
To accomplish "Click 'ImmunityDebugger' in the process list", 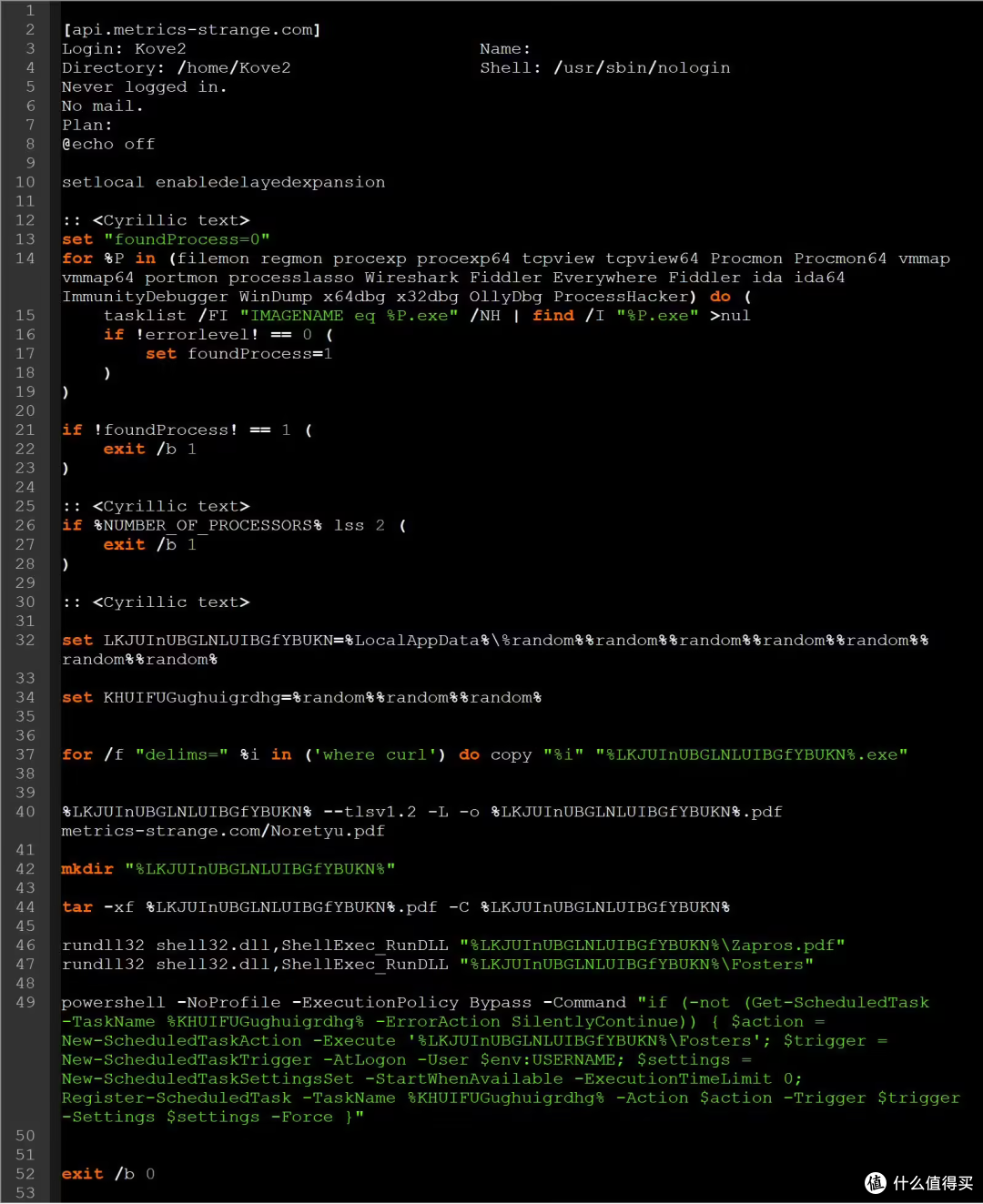I will 145,297.
